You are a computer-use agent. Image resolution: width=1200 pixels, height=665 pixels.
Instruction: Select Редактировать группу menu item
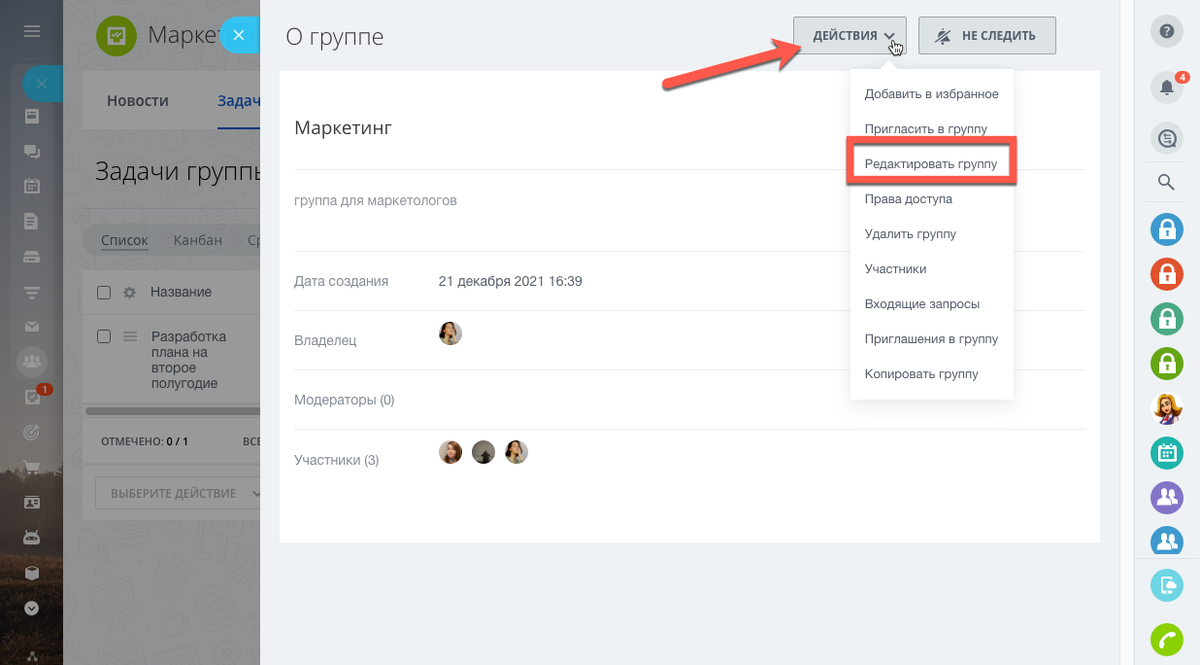[x=931, y=163]
